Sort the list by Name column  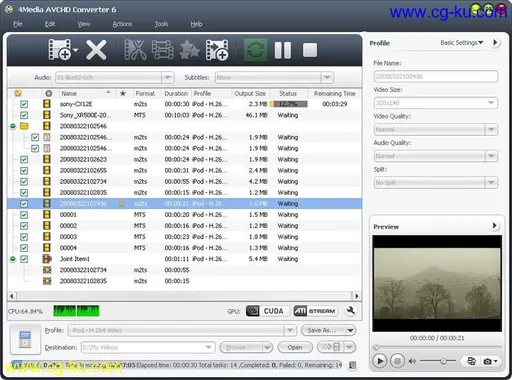tap(87, 93)
